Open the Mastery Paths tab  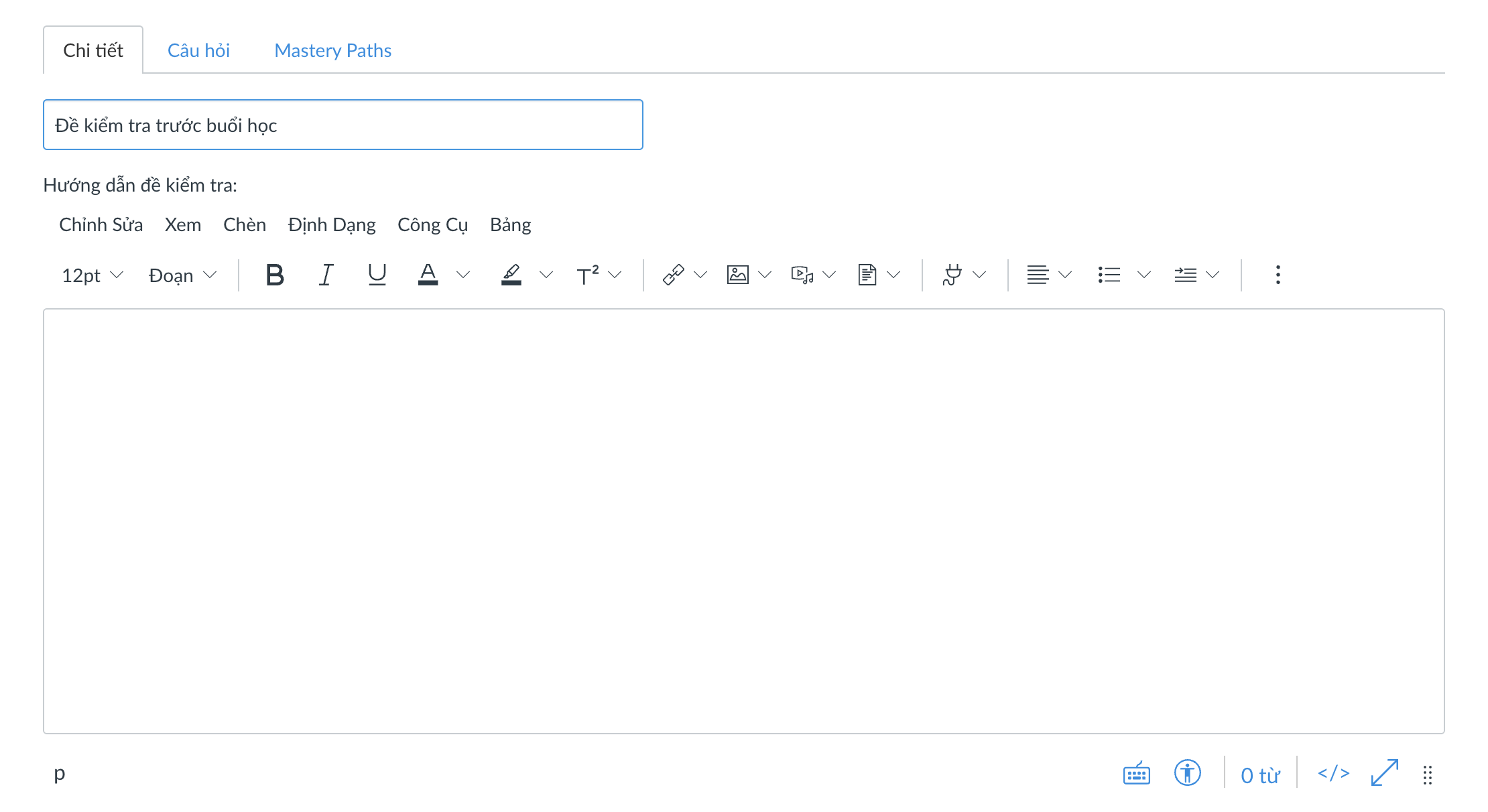[332, 51]
